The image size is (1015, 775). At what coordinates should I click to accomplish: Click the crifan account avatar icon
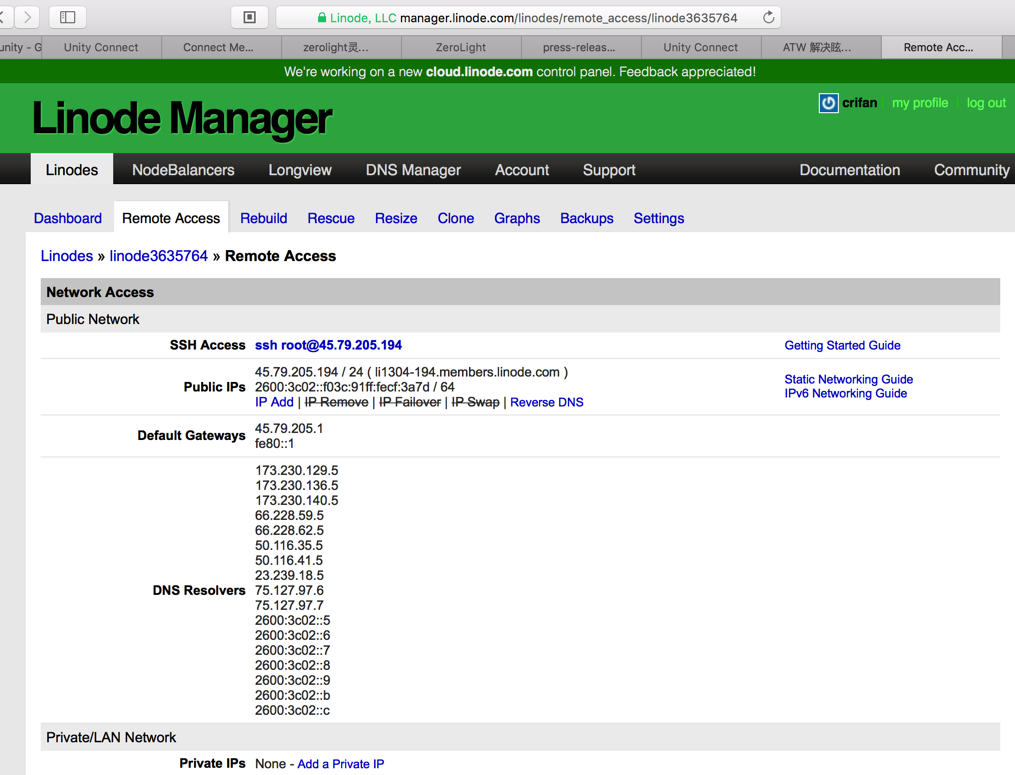click(x=828, y=103)
